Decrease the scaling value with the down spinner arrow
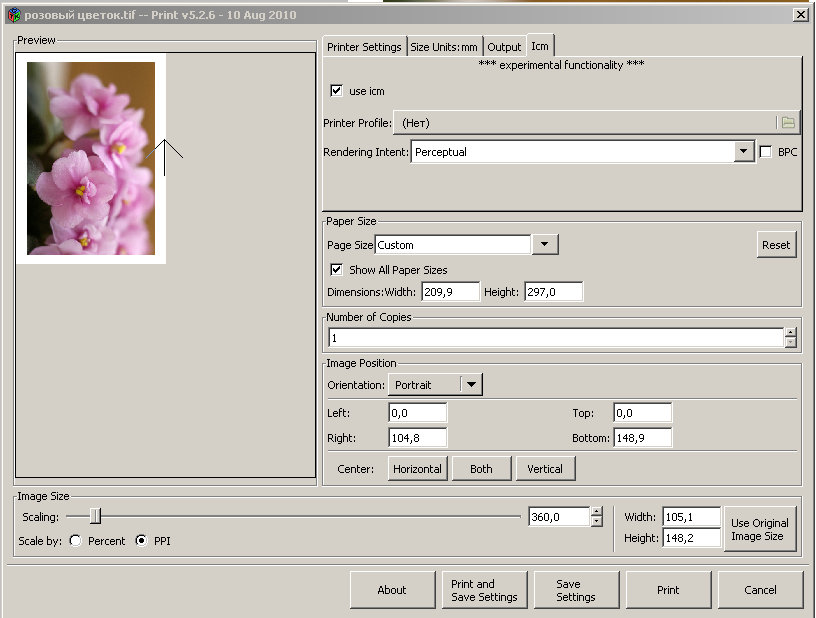816x618 pixels. click(597, 521)
